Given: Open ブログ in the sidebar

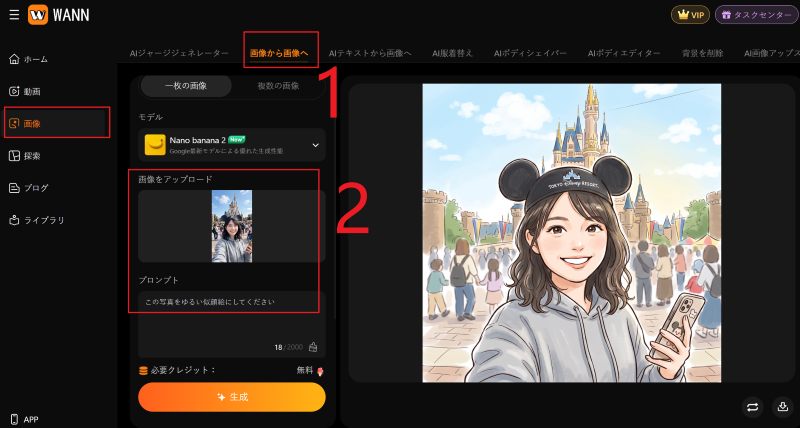Looking at the screenshot, I should point(29,188).
